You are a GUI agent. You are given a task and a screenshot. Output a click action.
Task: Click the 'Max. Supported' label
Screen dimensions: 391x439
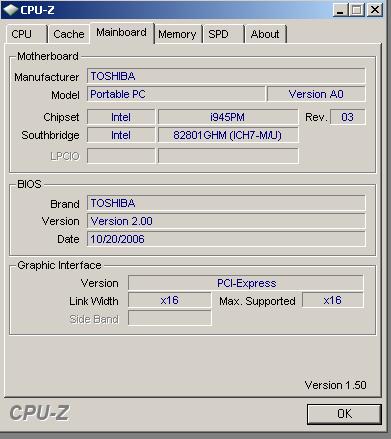pyautogui.click(x=257, y=301)
